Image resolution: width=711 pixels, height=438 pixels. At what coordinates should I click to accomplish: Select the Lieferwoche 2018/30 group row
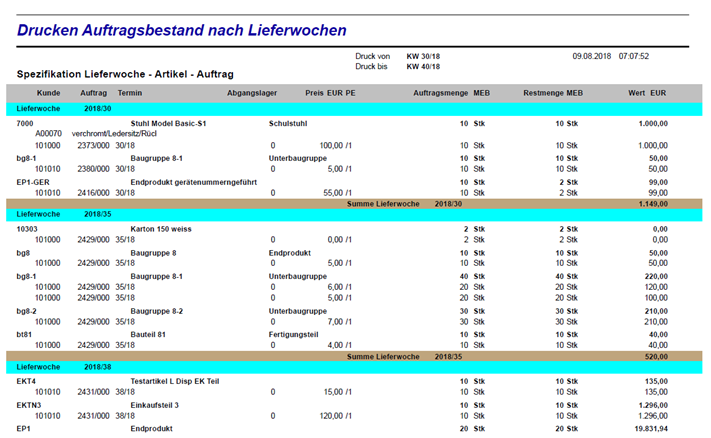(x=354, y=109)
